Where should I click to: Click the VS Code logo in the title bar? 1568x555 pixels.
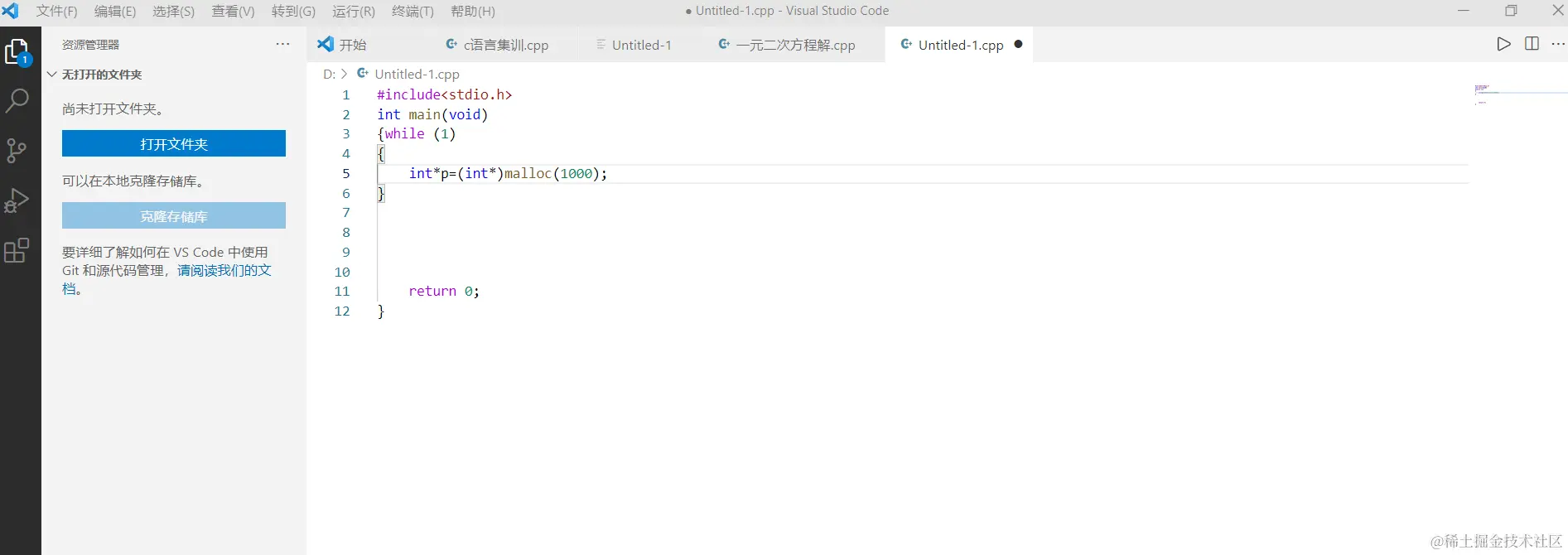click(10, 11)
